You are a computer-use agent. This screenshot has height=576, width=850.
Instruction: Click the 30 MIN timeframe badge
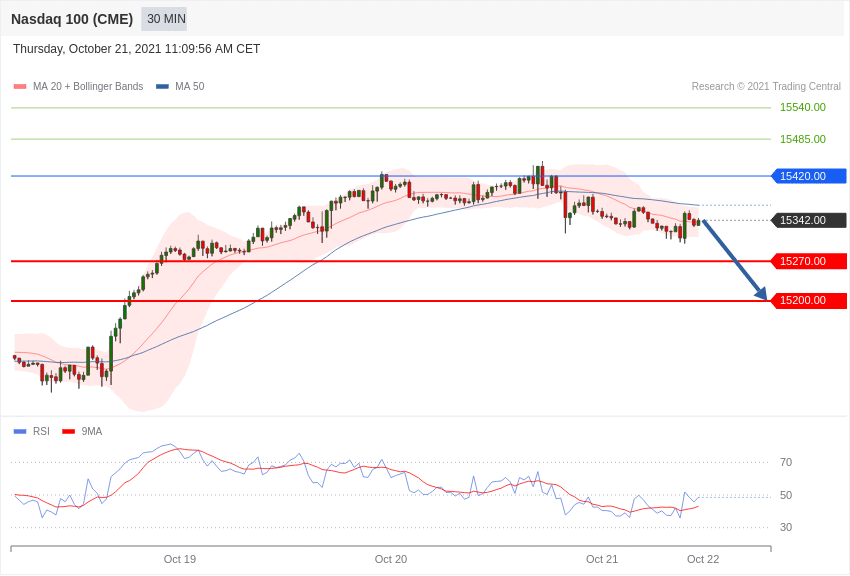click(x=164, y=19)
